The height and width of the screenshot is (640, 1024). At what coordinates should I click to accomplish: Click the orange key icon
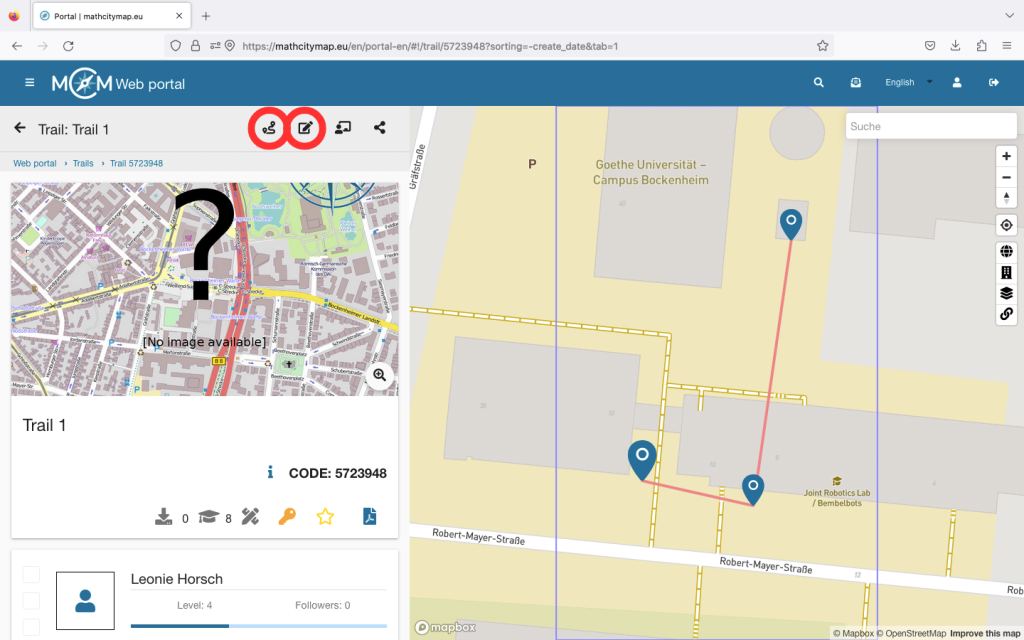click(287, 516)
